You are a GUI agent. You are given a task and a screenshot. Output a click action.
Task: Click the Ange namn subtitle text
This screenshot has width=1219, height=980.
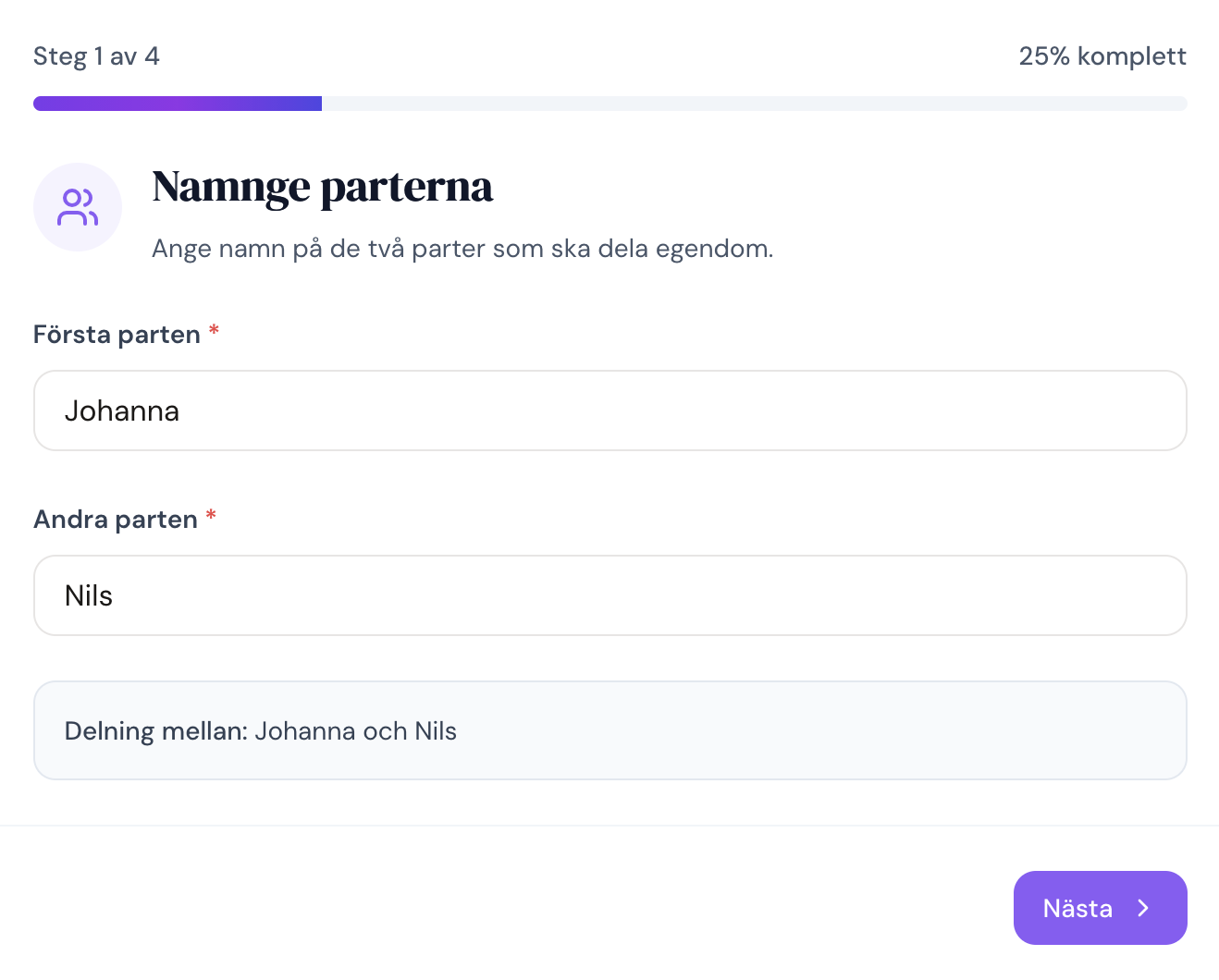tap(462, 248)
